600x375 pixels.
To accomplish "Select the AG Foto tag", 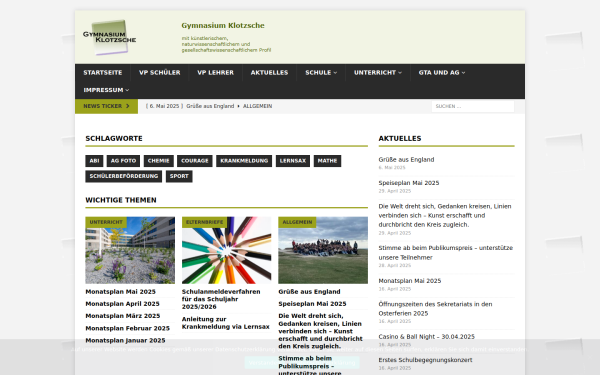I will point(123,161).
